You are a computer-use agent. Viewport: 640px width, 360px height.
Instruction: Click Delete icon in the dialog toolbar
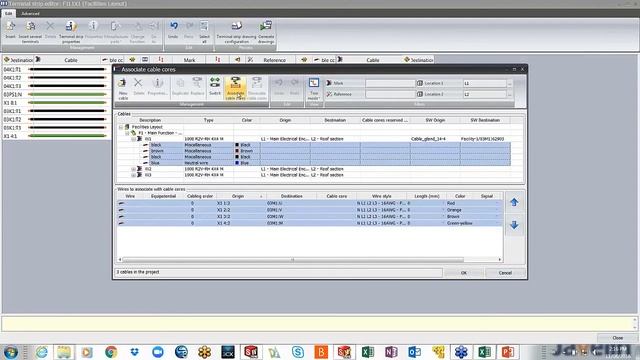[138, 87]
